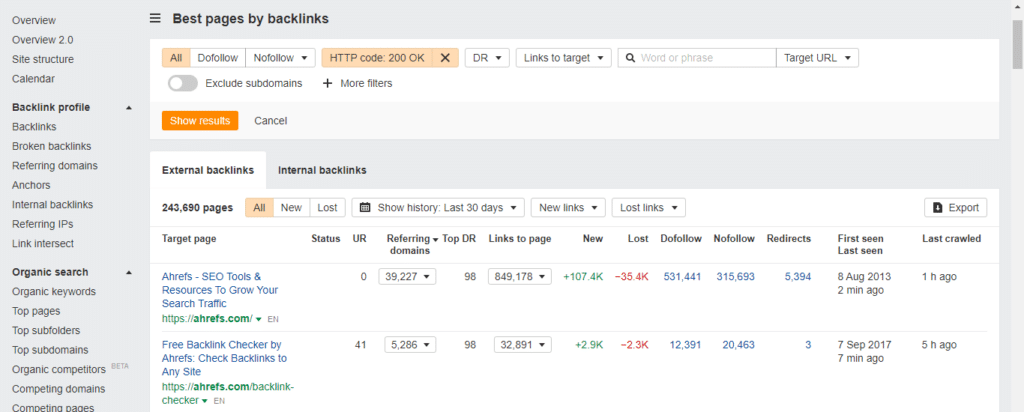The image size is (1024, 412).
Task: Toggle Exclude subdomains switch
Action: 183,84
